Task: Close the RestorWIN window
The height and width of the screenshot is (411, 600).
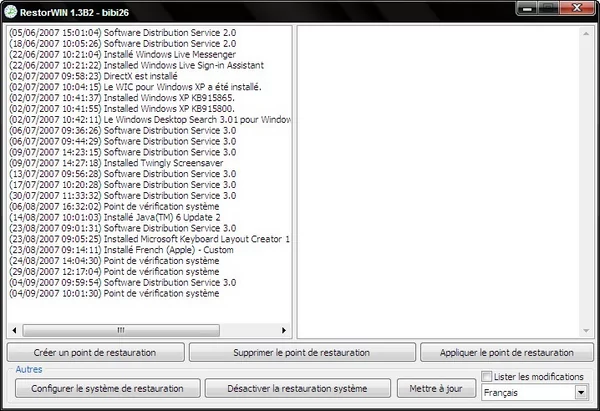Action: click(577, 8)
